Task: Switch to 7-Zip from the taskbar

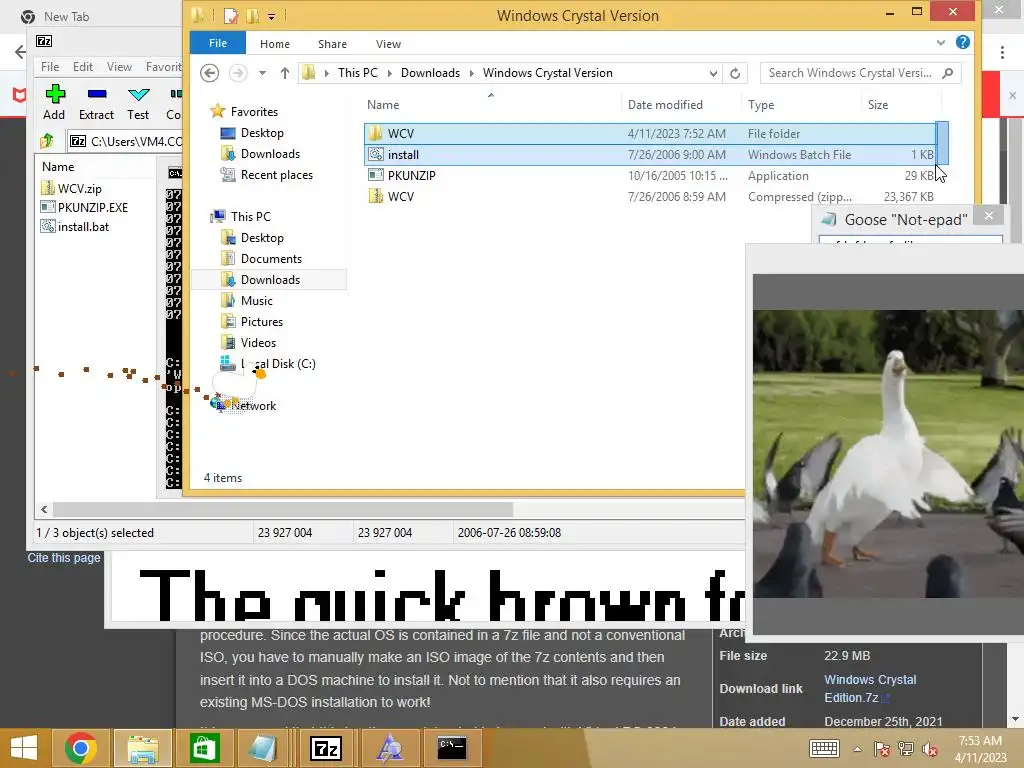Action: click(326, 748)
